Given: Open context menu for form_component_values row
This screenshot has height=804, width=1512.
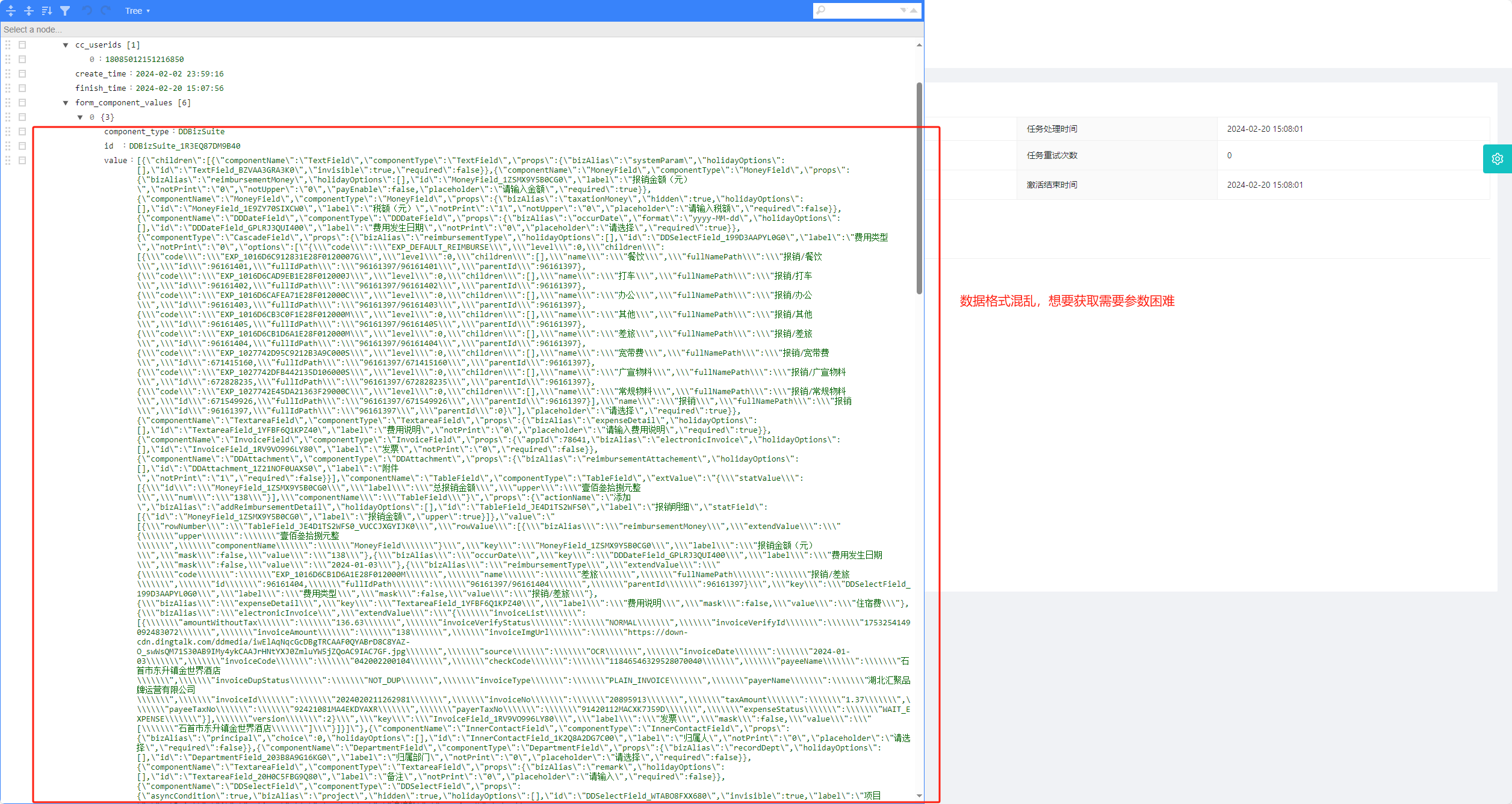Looking at the screenshot, I should pos(22,103).
